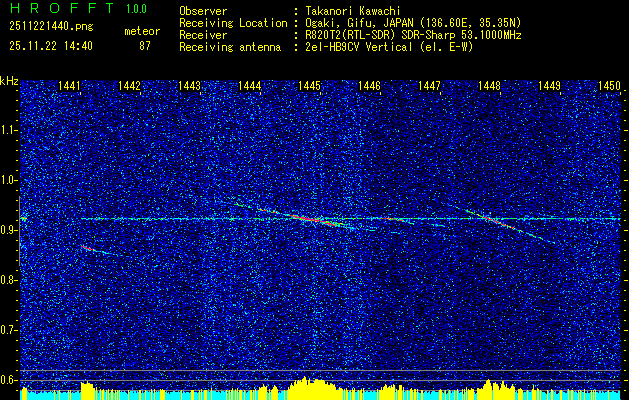
Task: Click the 1441 time axis label
Action: click(x=69, y=86)
